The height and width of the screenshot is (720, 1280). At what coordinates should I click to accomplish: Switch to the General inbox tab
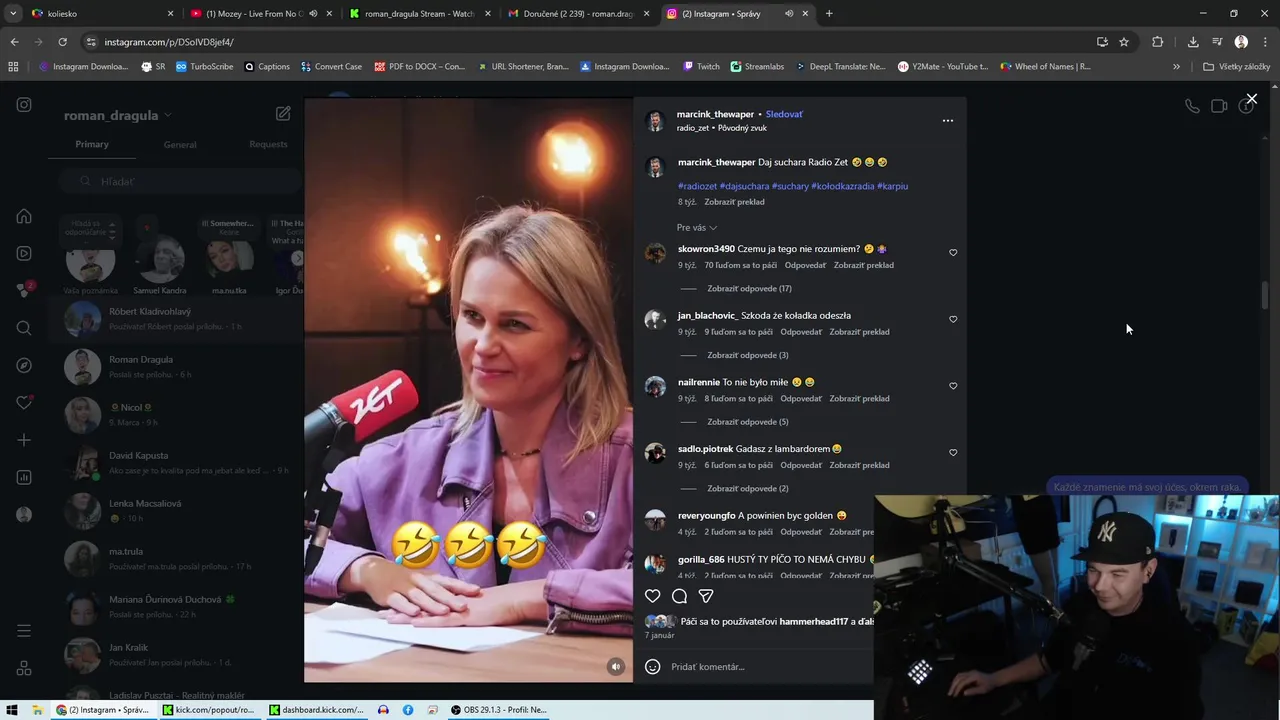180,145
